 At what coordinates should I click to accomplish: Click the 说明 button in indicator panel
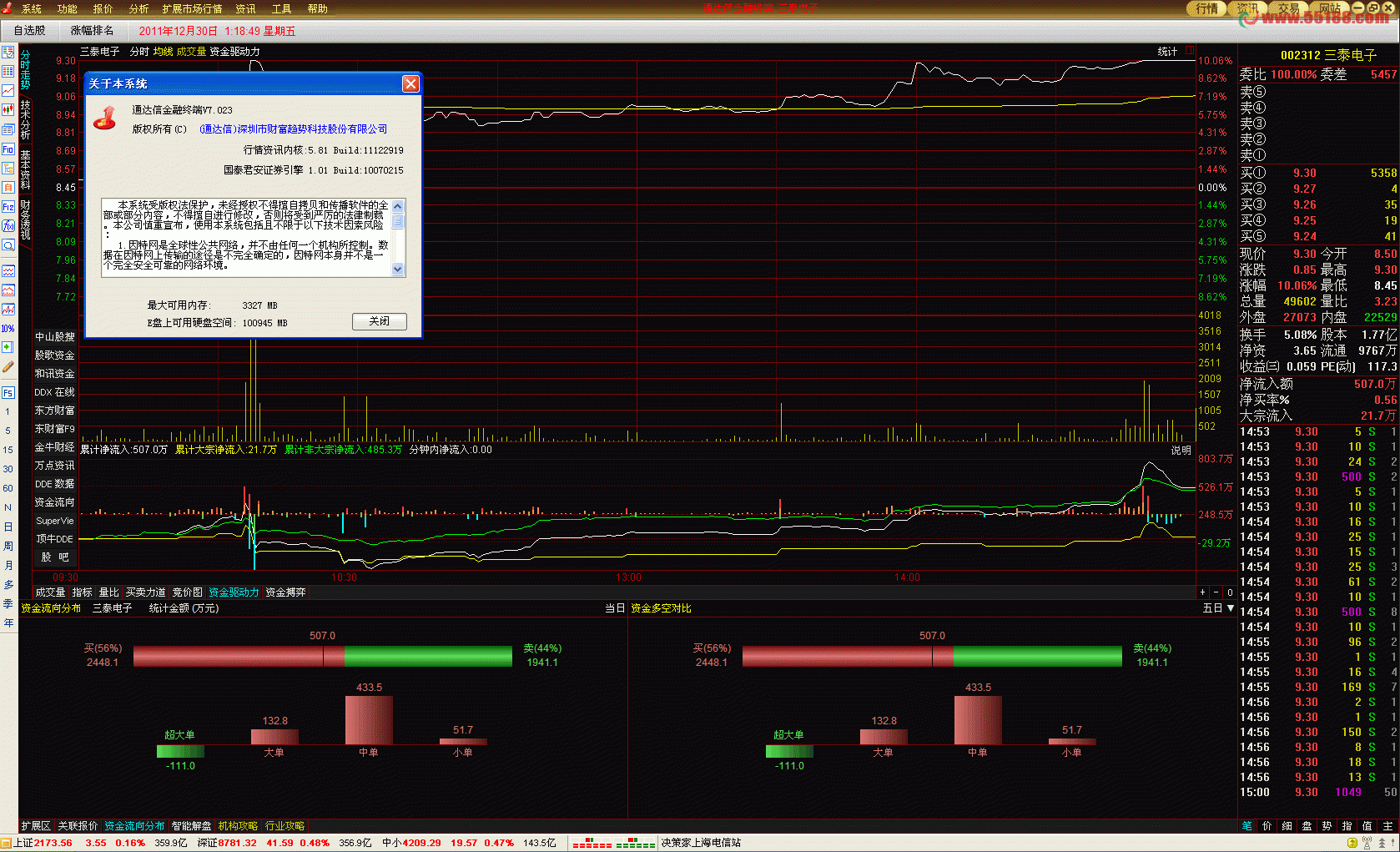click(1181, 450)
